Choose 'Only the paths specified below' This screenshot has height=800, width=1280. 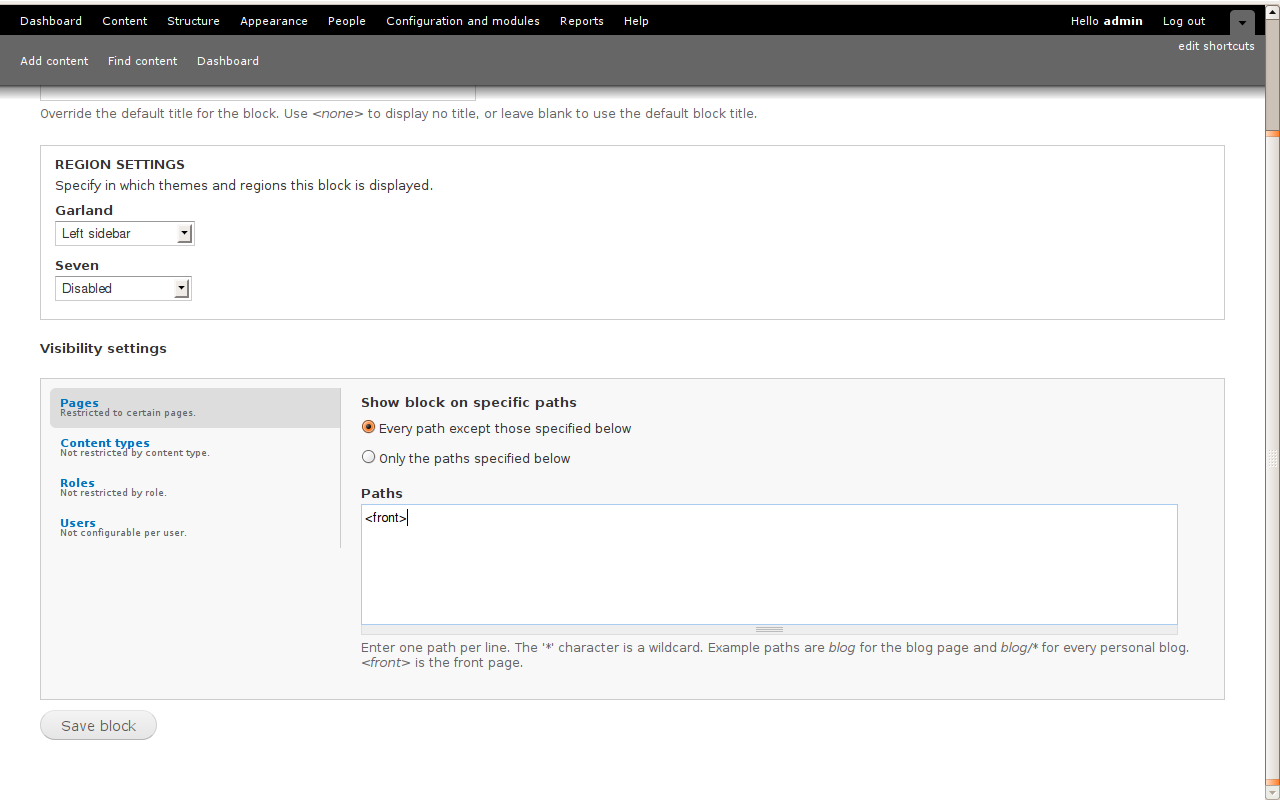[x=368, y=457]
